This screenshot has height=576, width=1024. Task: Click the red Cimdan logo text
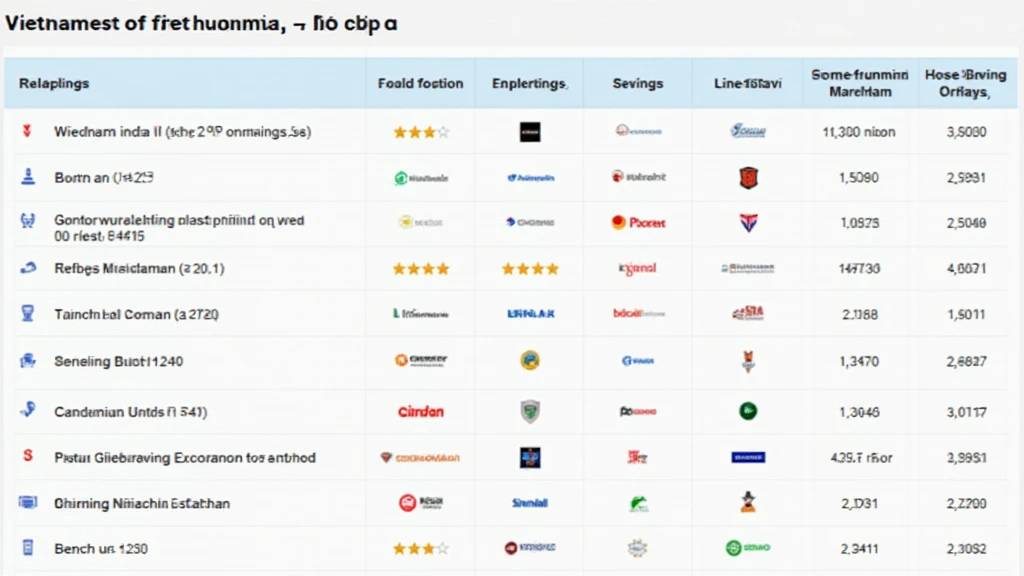tap(421, 411)
